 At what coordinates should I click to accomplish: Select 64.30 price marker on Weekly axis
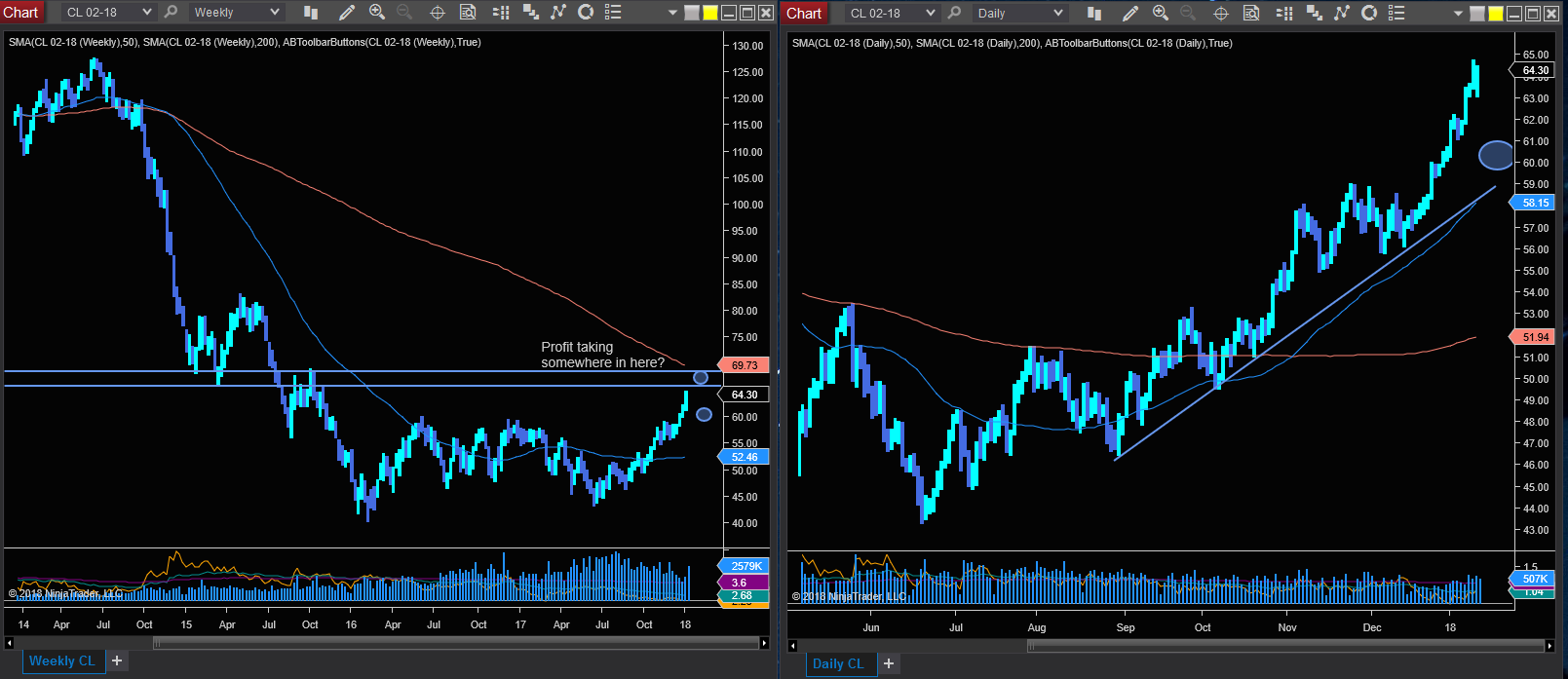[x=745, y=395]
